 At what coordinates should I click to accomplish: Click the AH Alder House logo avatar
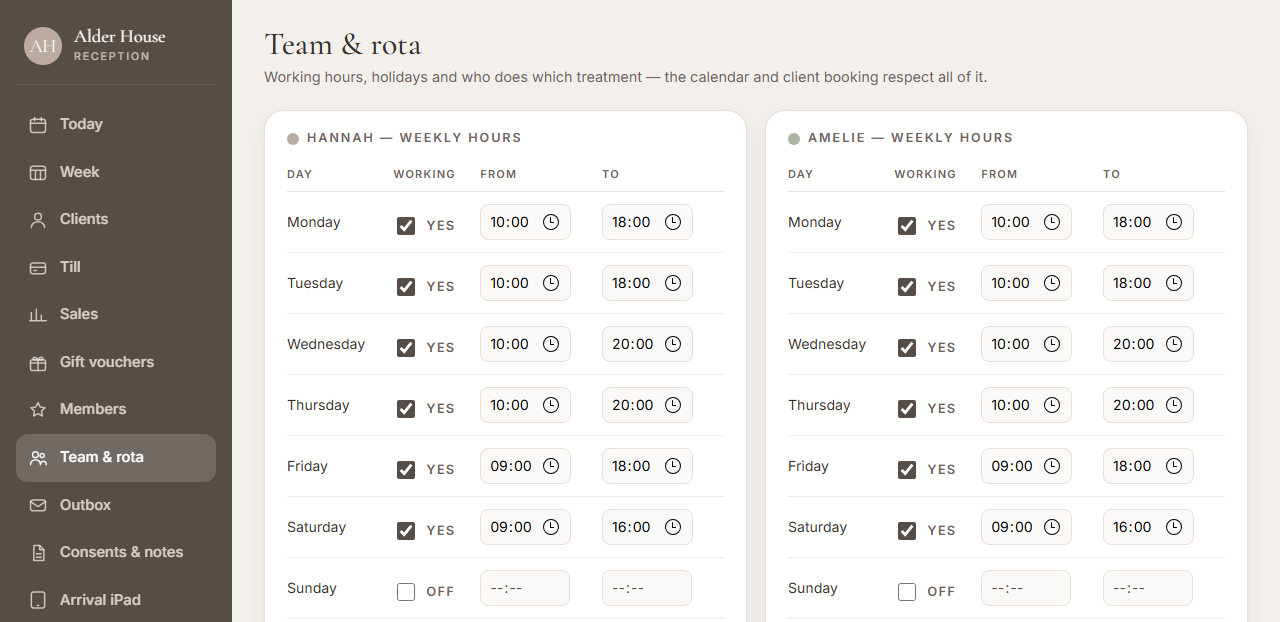click(43, 46)
